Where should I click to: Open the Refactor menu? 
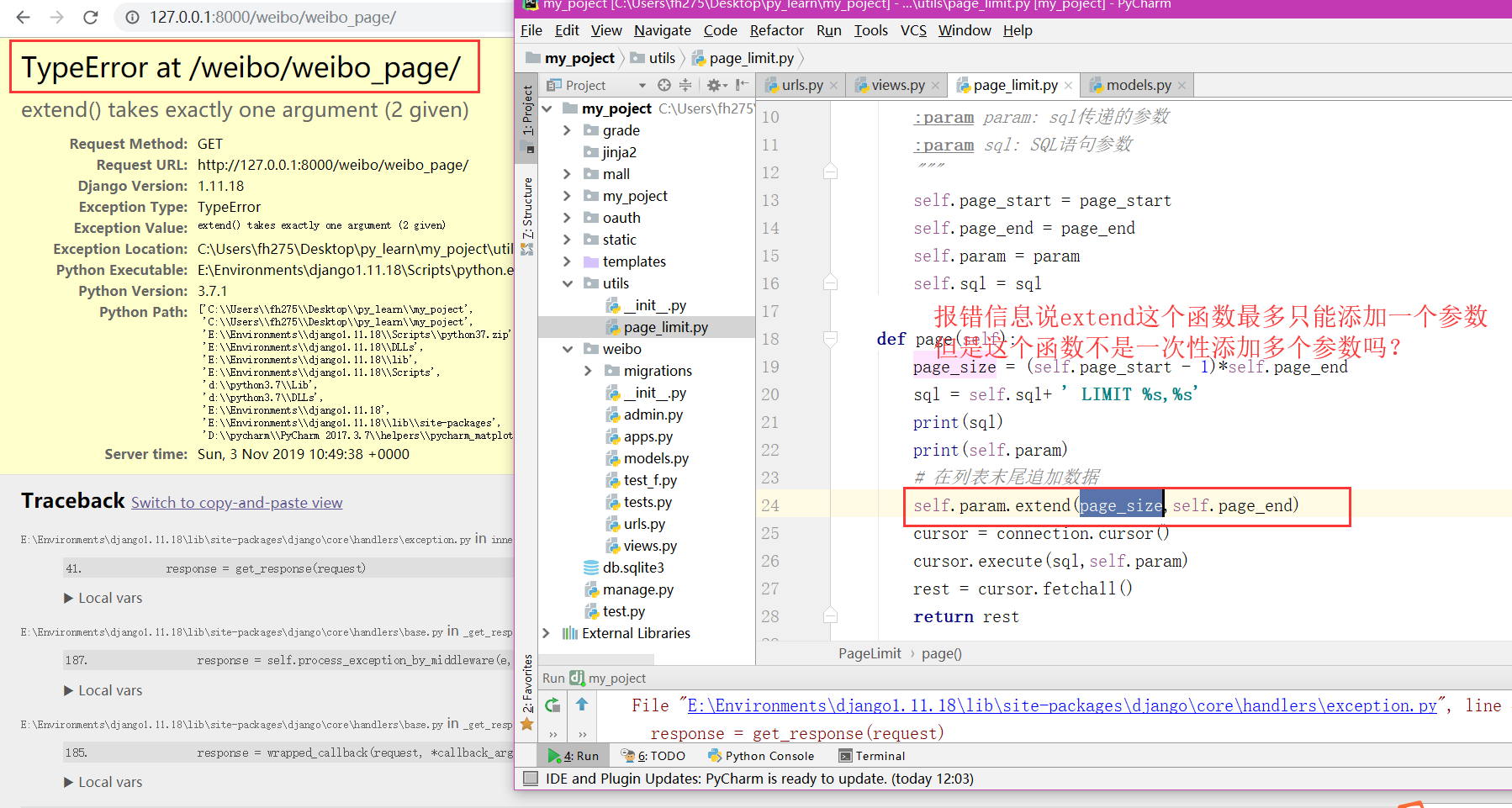(776, 30)
